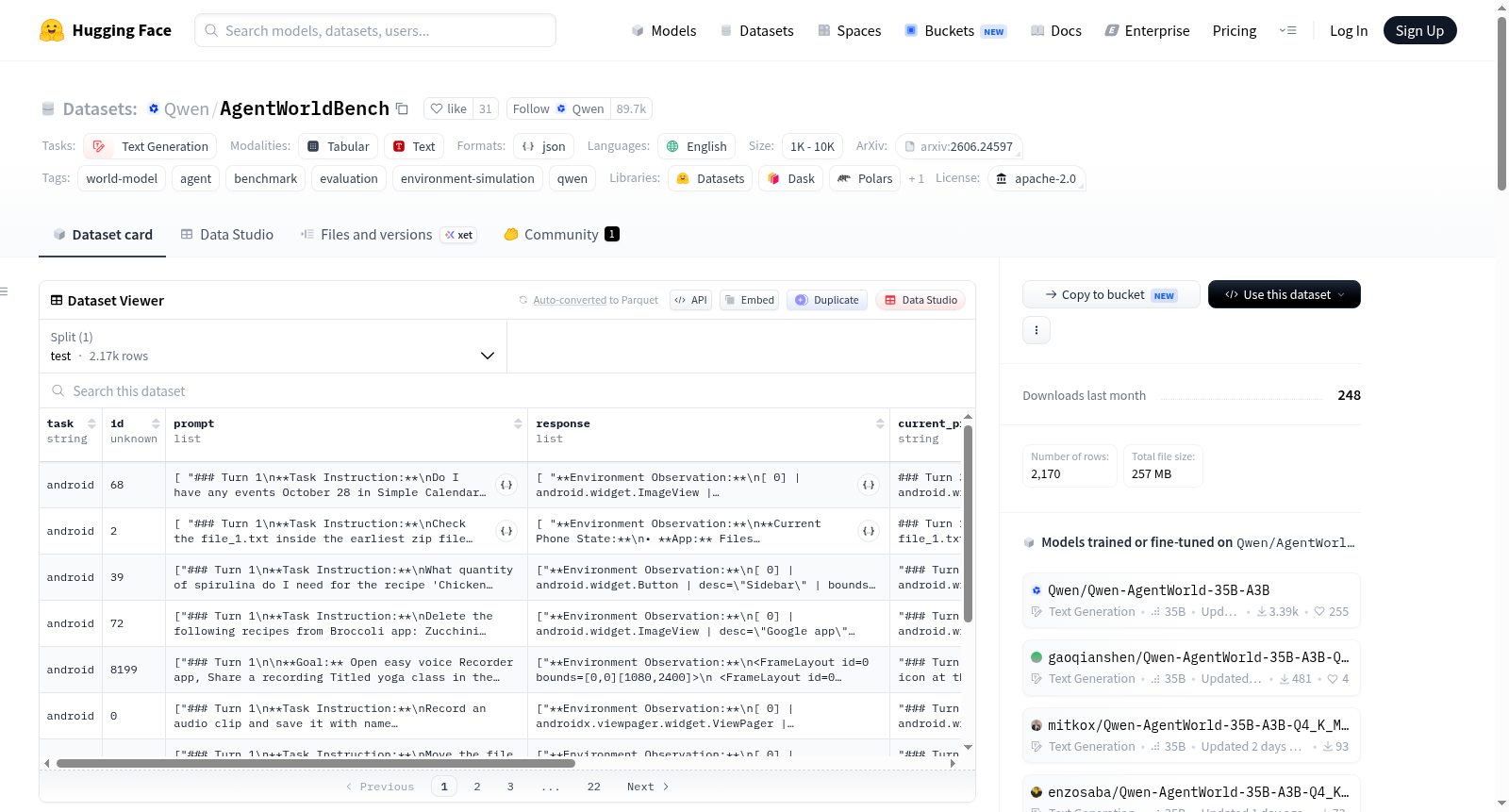This screenshot has width=1509, height=812.
Task: Expand JSON view for android 2 prompt cell
Action: pos(506,531)
